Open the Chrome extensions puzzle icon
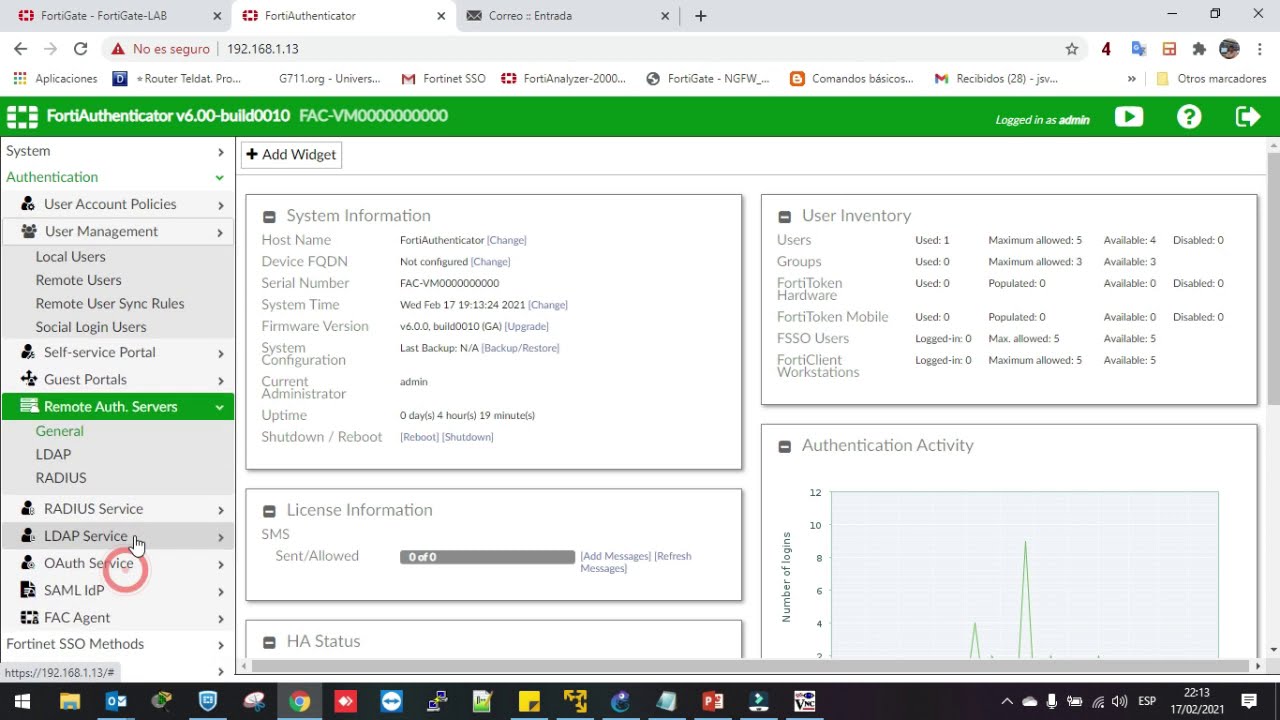The image size is (1280, 720). pyautogui.click(x=1199, y=49)
